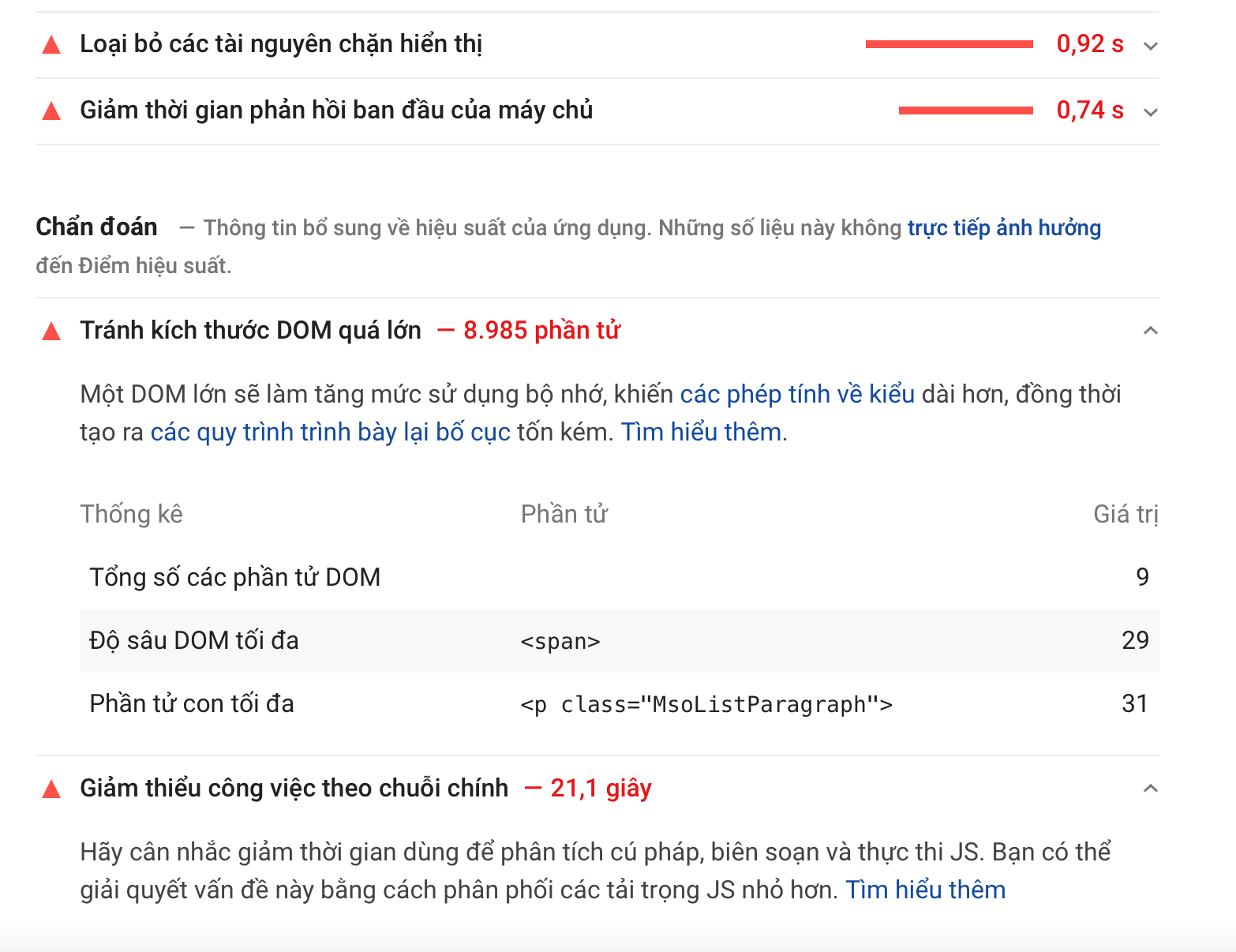Select the MsoListParagraph element code snippet
This screenshot has height=952, width=1236.
click(706, 705)
